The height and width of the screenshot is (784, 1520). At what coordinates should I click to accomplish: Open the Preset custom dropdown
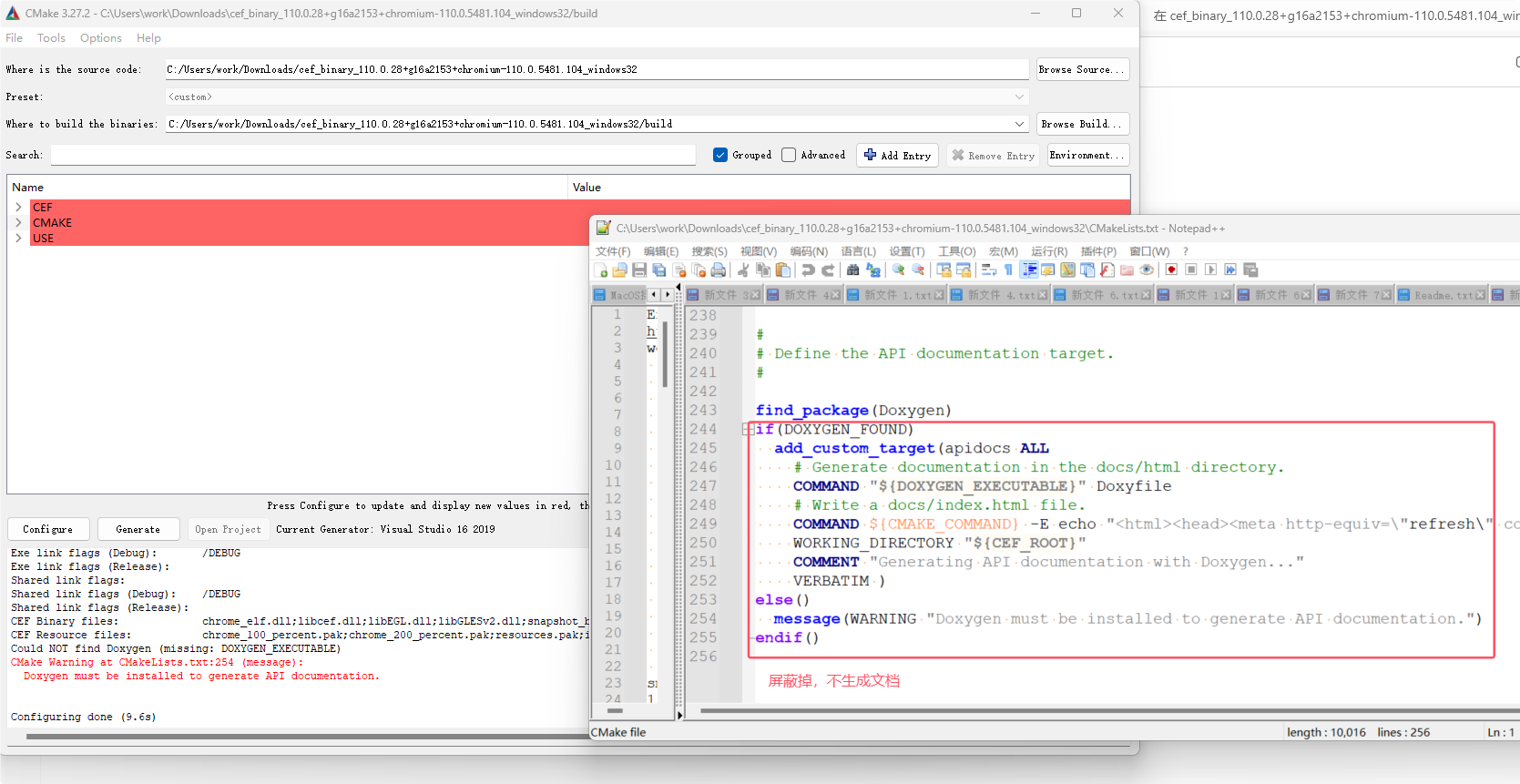597,97
